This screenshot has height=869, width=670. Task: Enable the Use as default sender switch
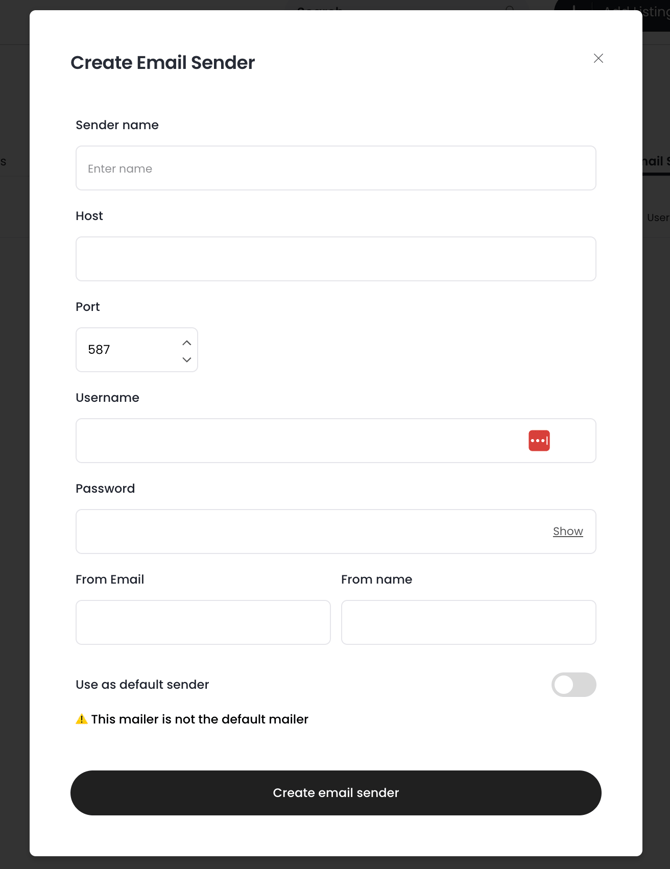(573, 685)
